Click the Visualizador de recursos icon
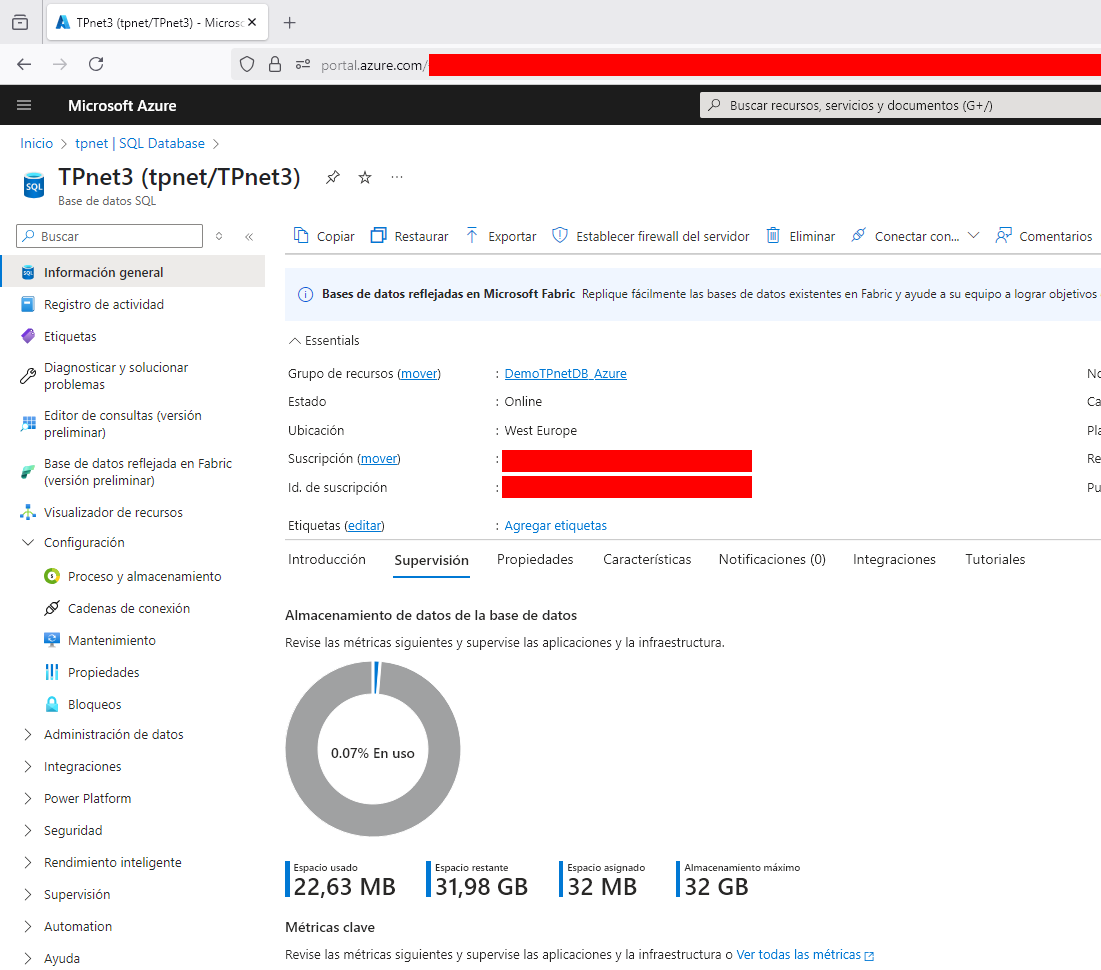This screenshot has width=1101, height=970. (x=28, y=512)
